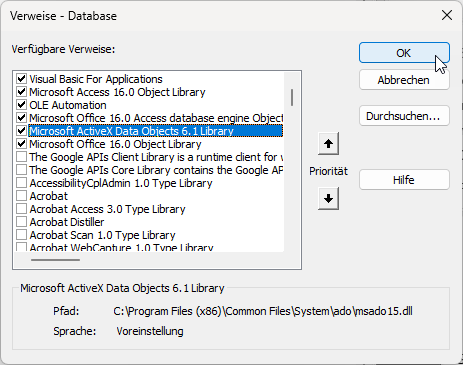The height and width of the screenshot is (365, 463).
Task: Click the priority down arrow button
Action: pos(328,199)
